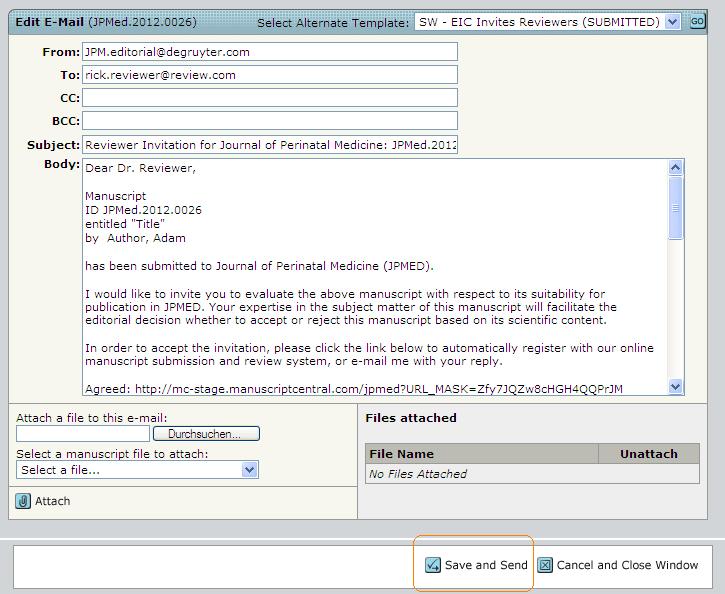Click the file path box for attachment
This screenshot has width=725, height=594.
click(x=83, y=434)
